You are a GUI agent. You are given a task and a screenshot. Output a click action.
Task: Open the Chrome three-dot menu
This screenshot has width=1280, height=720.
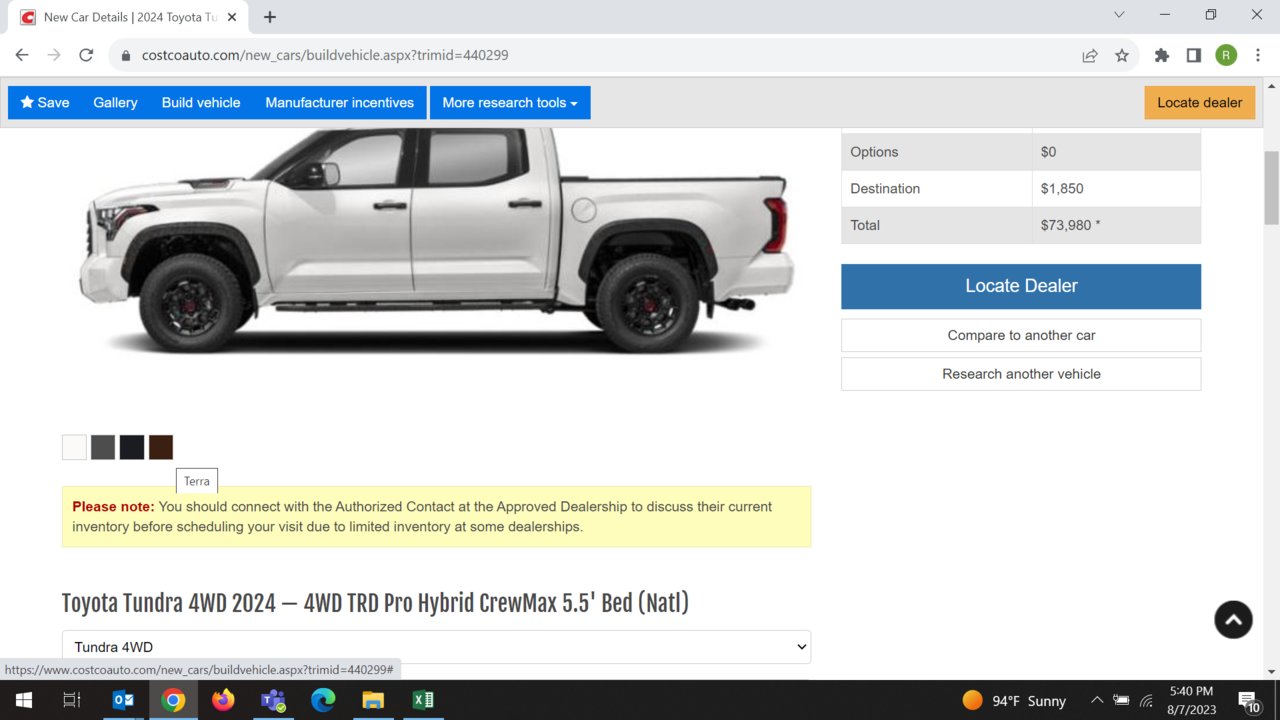click(x=1256, y=55)
